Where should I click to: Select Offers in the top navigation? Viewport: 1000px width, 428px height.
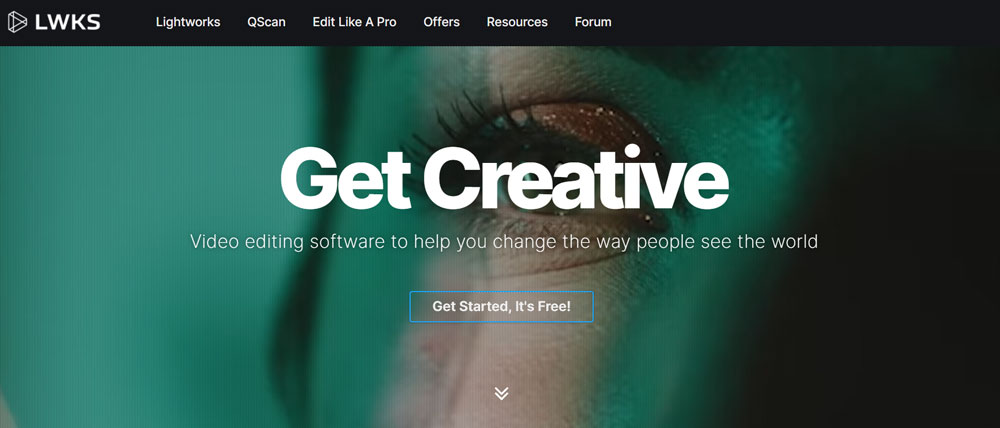point(441,22)
